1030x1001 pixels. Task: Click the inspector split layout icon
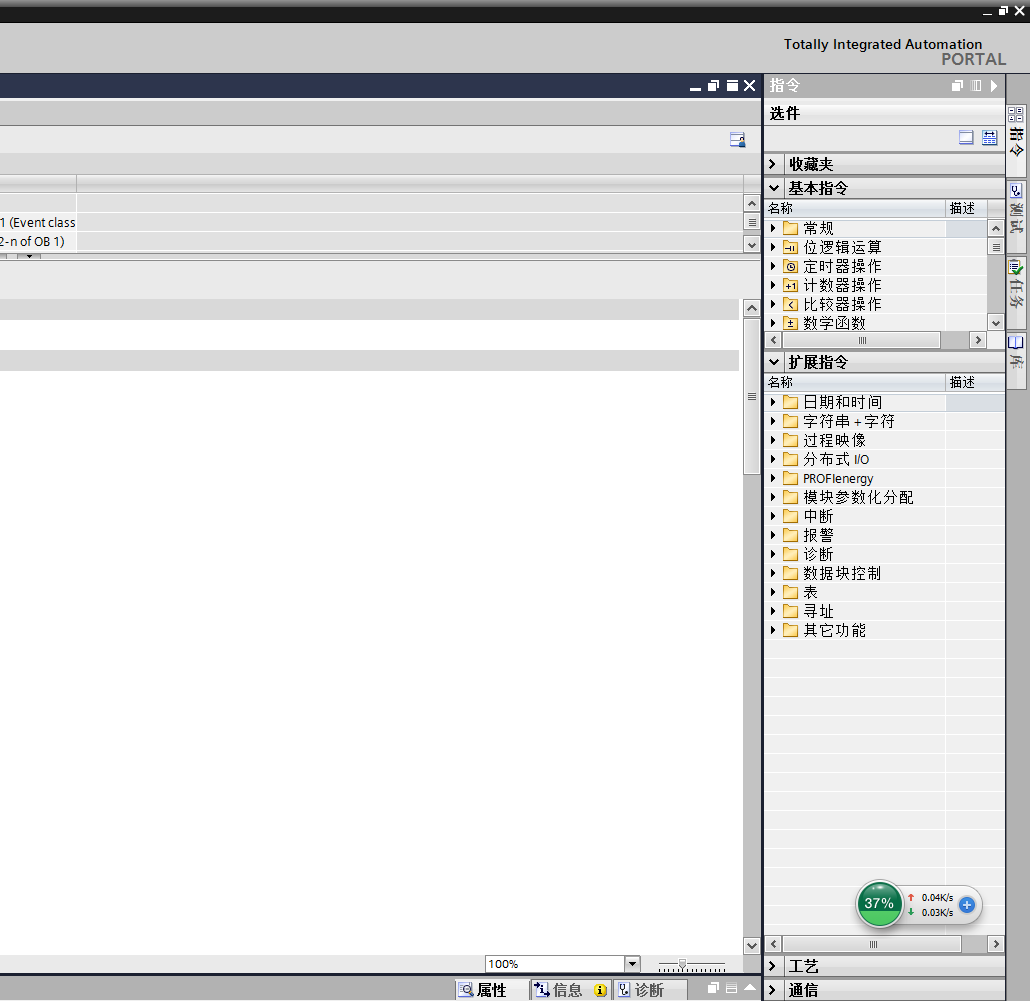[x=731, y=987]
